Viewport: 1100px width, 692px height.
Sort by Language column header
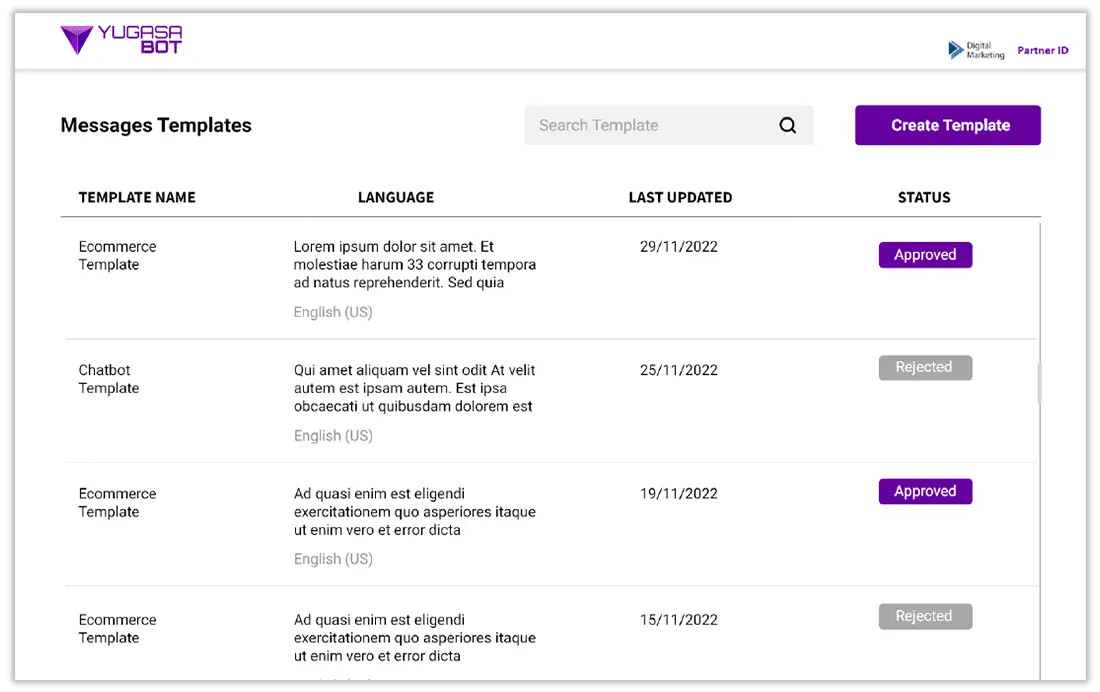pos(396,197)
